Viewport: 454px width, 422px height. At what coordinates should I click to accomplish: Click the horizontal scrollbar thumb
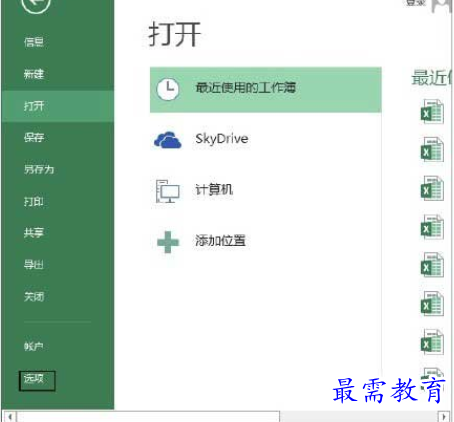tap(148, 417)
